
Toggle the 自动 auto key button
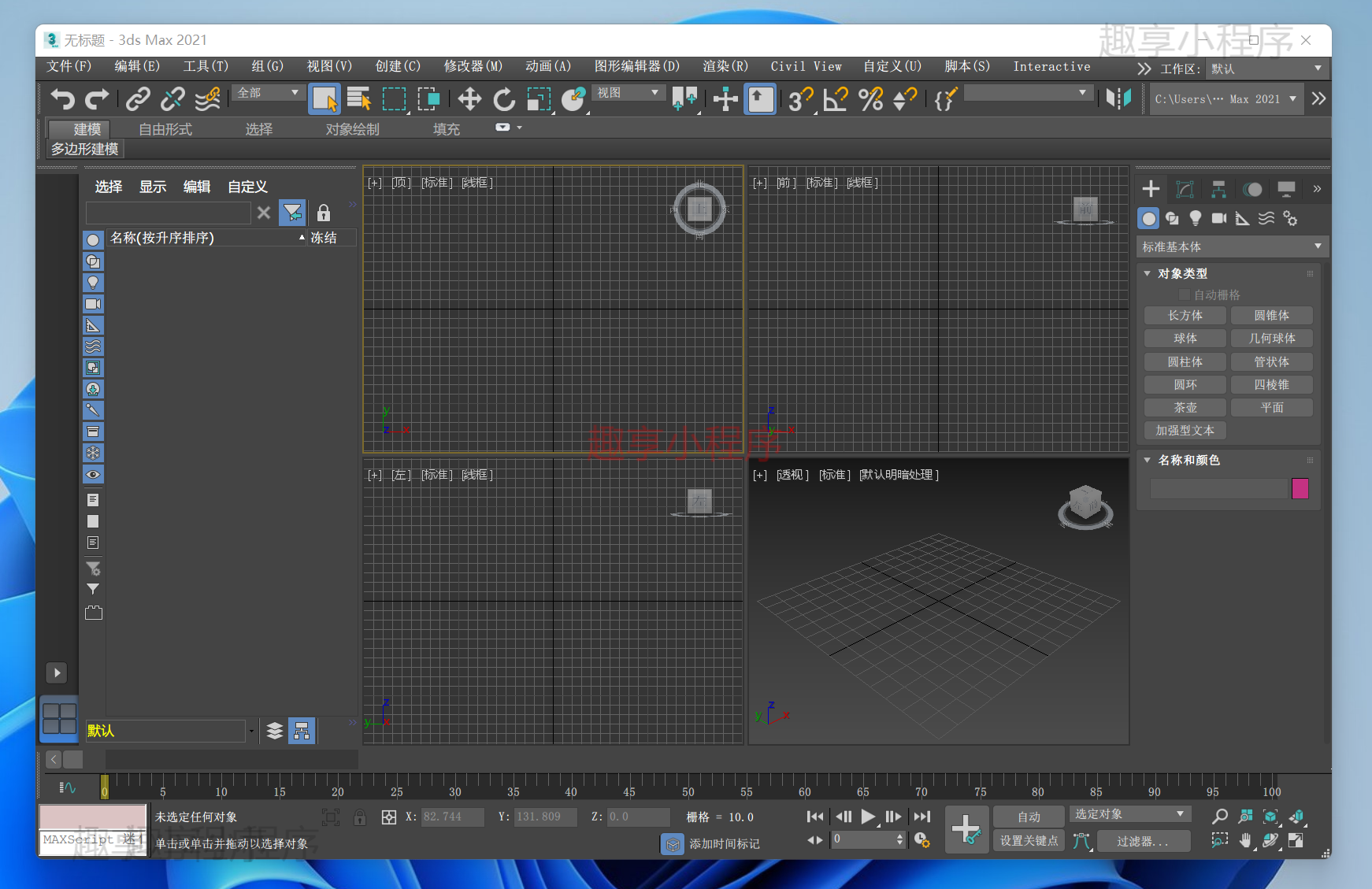1029,817
